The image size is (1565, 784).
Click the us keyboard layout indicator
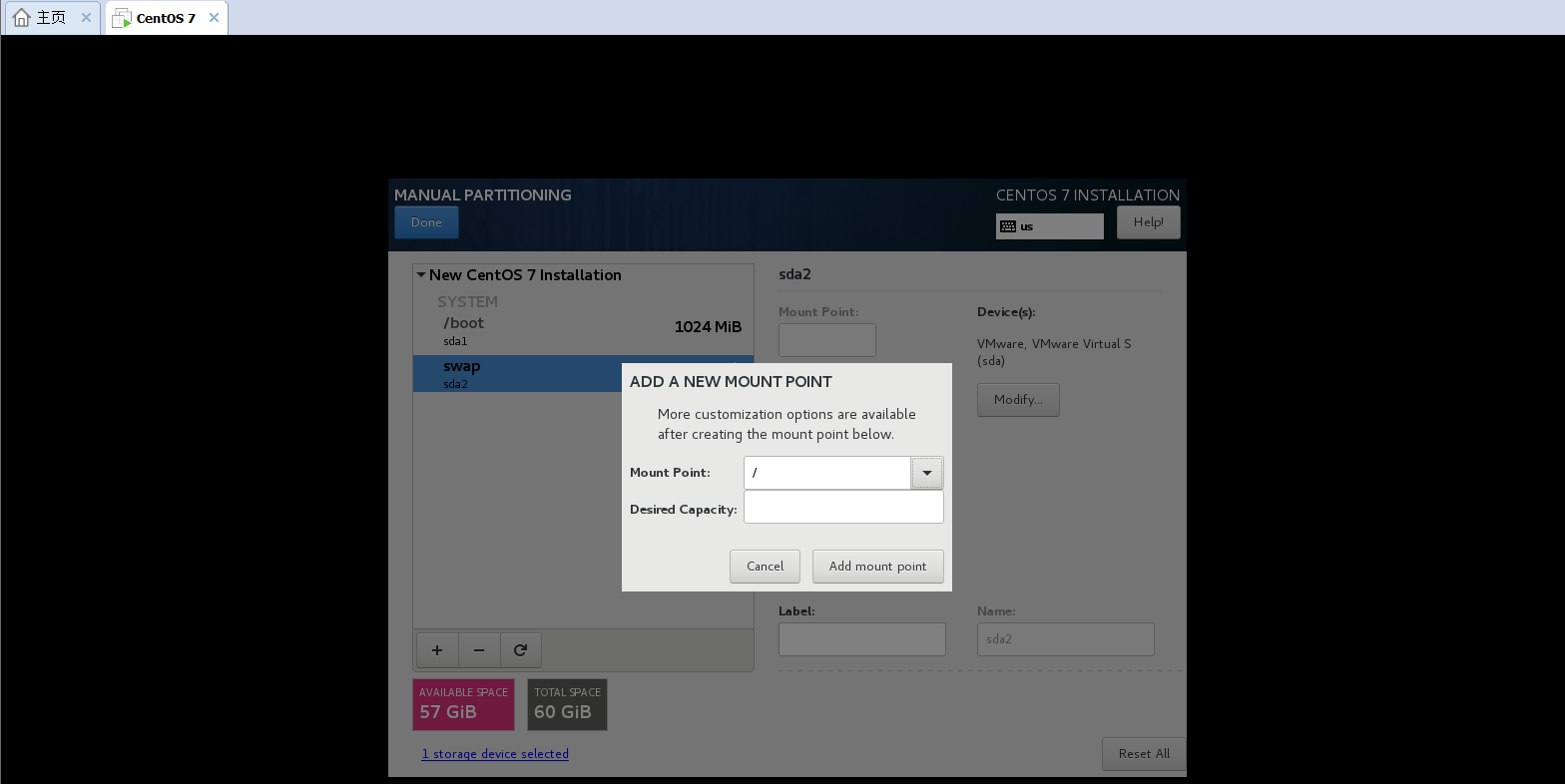1049,226
